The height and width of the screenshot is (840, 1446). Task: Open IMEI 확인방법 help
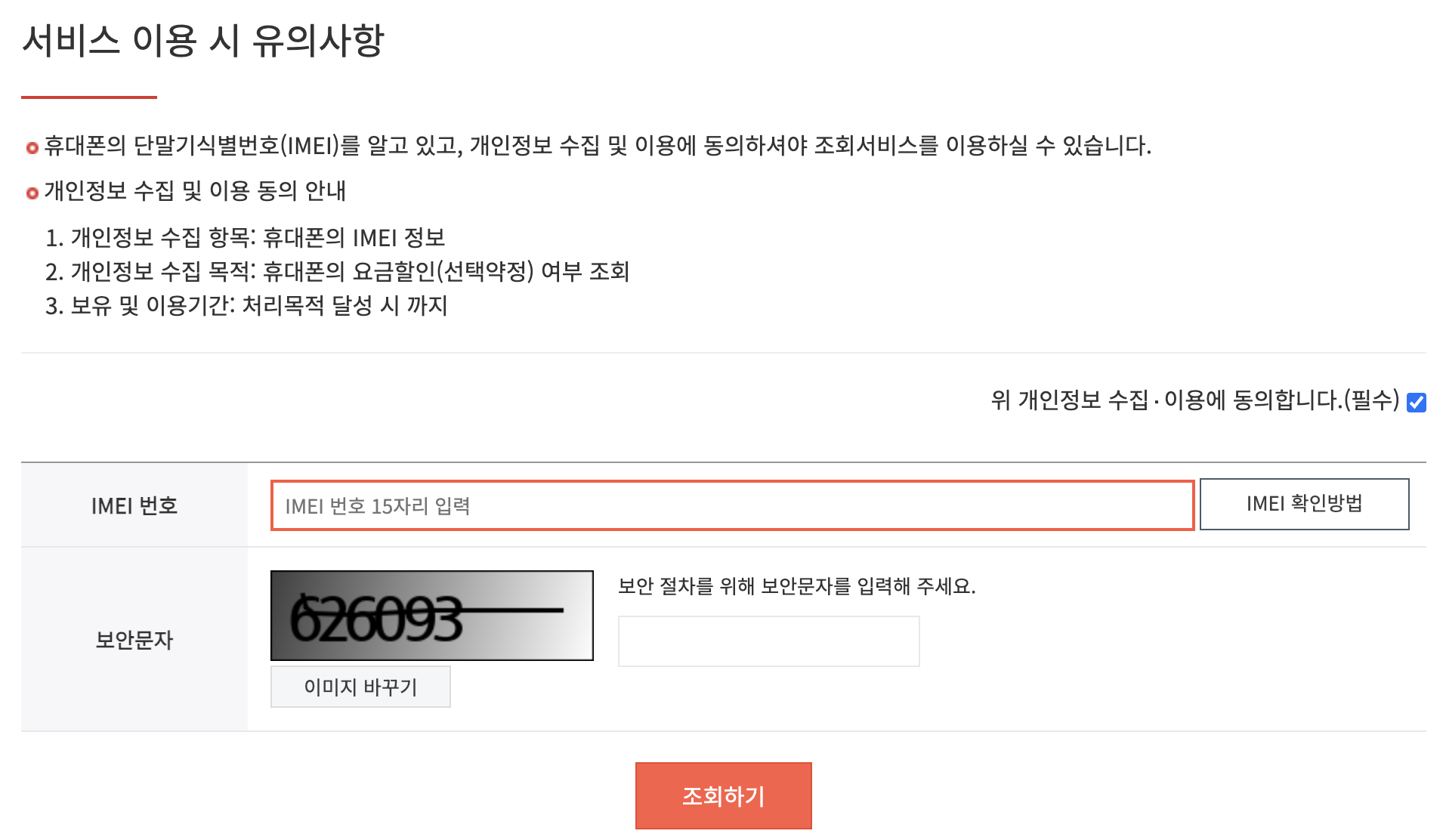click(x=1305, y=505)
